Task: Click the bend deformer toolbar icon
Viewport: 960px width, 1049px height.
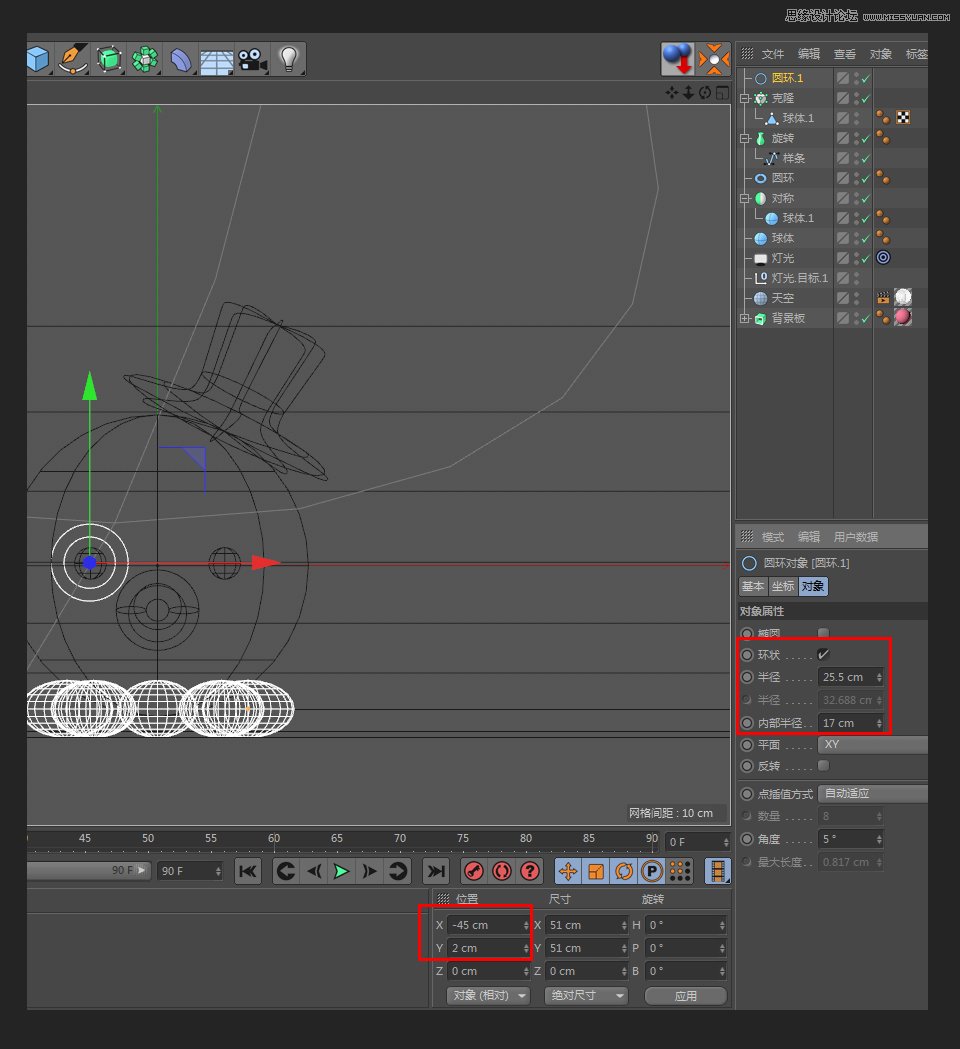Action: [x=181, y=61]
